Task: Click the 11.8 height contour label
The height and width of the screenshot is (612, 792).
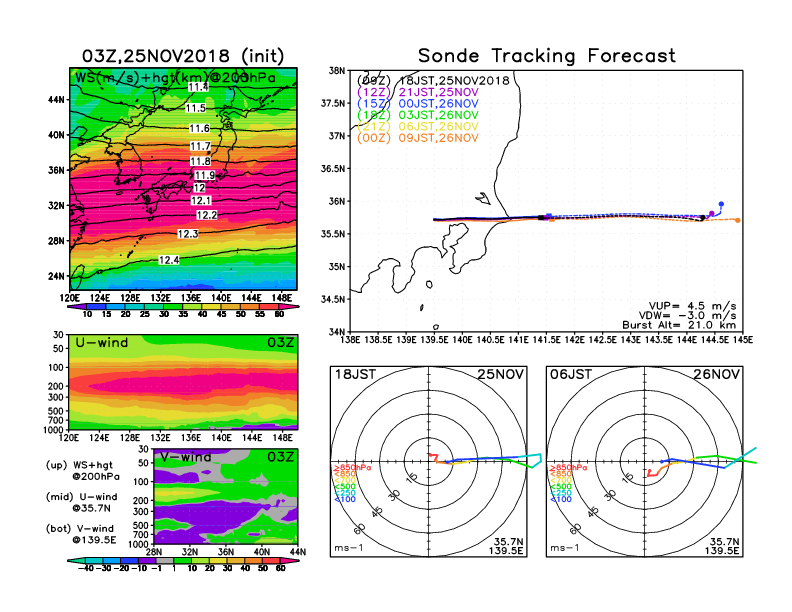Action: pos(200,162)
